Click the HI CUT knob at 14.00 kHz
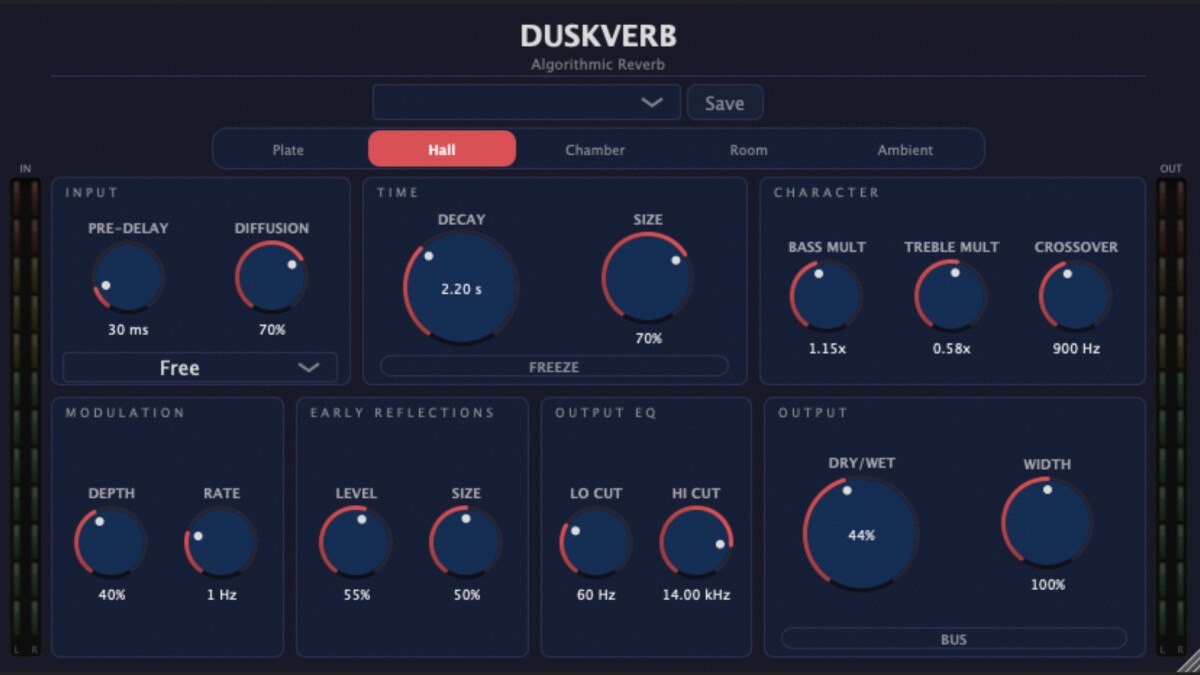This screenshot has height=675, width=1200. (695, 542)
